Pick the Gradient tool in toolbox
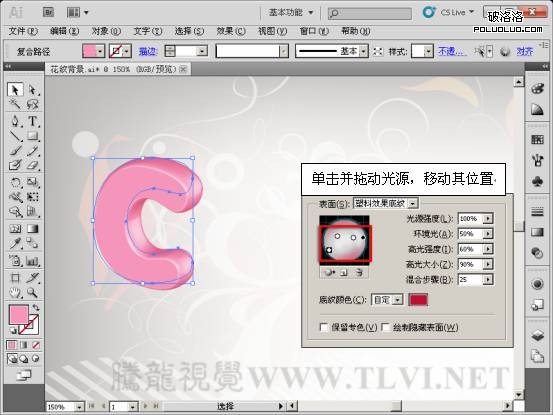Image resolution: width=553 pixels, height=415 pixels. pyautogui.click(x=32, y=229)
